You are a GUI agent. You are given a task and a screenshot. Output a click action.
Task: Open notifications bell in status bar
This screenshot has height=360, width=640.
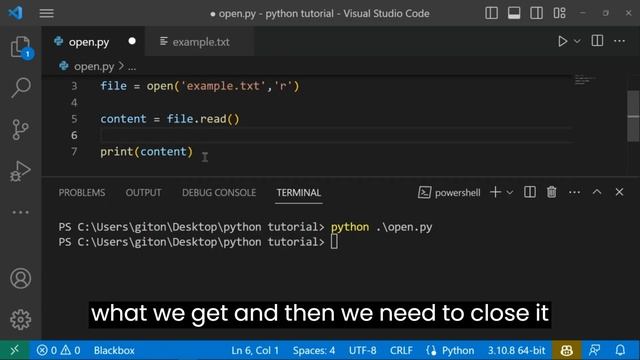pos(620,350)
